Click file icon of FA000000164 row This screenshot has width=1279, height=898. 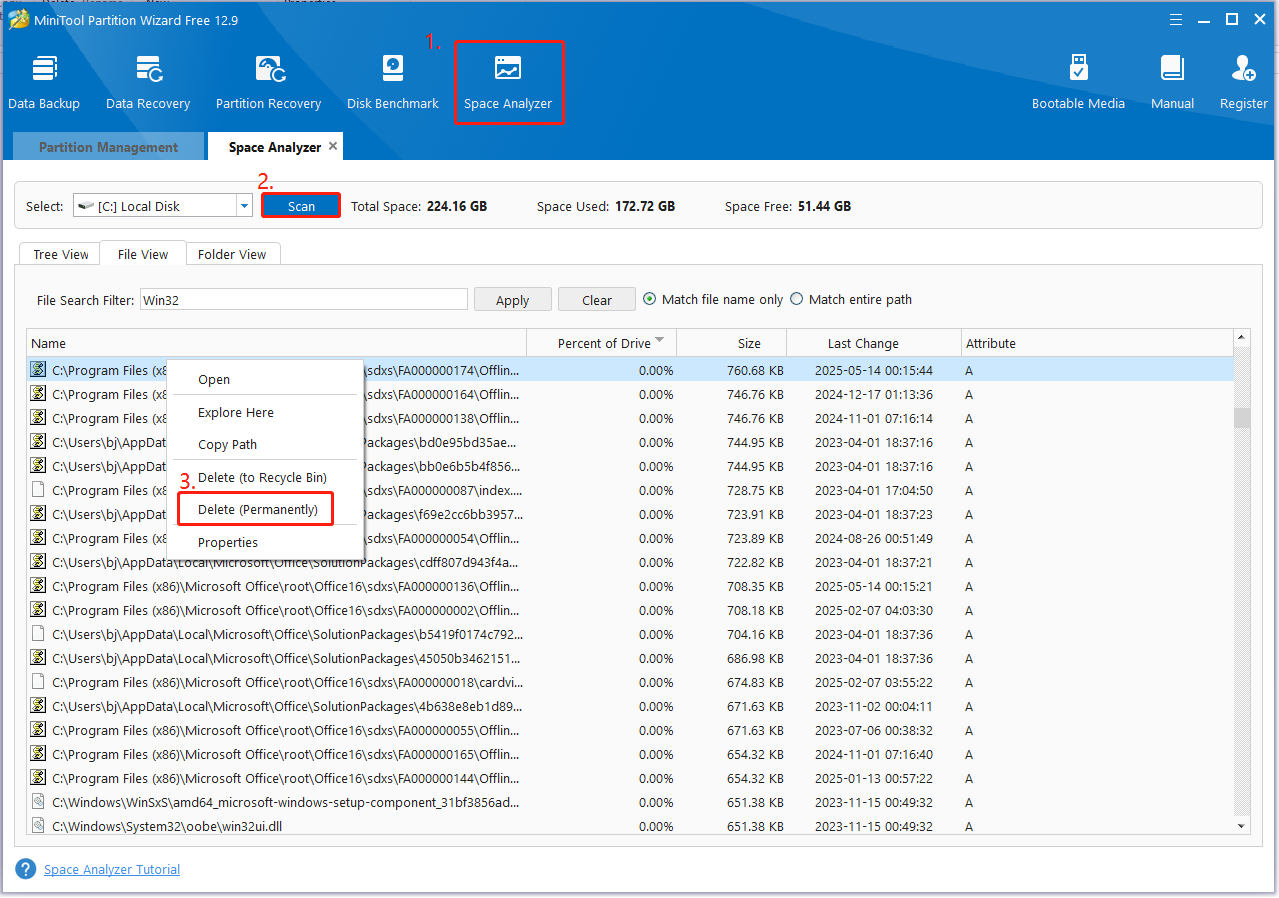click(38, 394)
